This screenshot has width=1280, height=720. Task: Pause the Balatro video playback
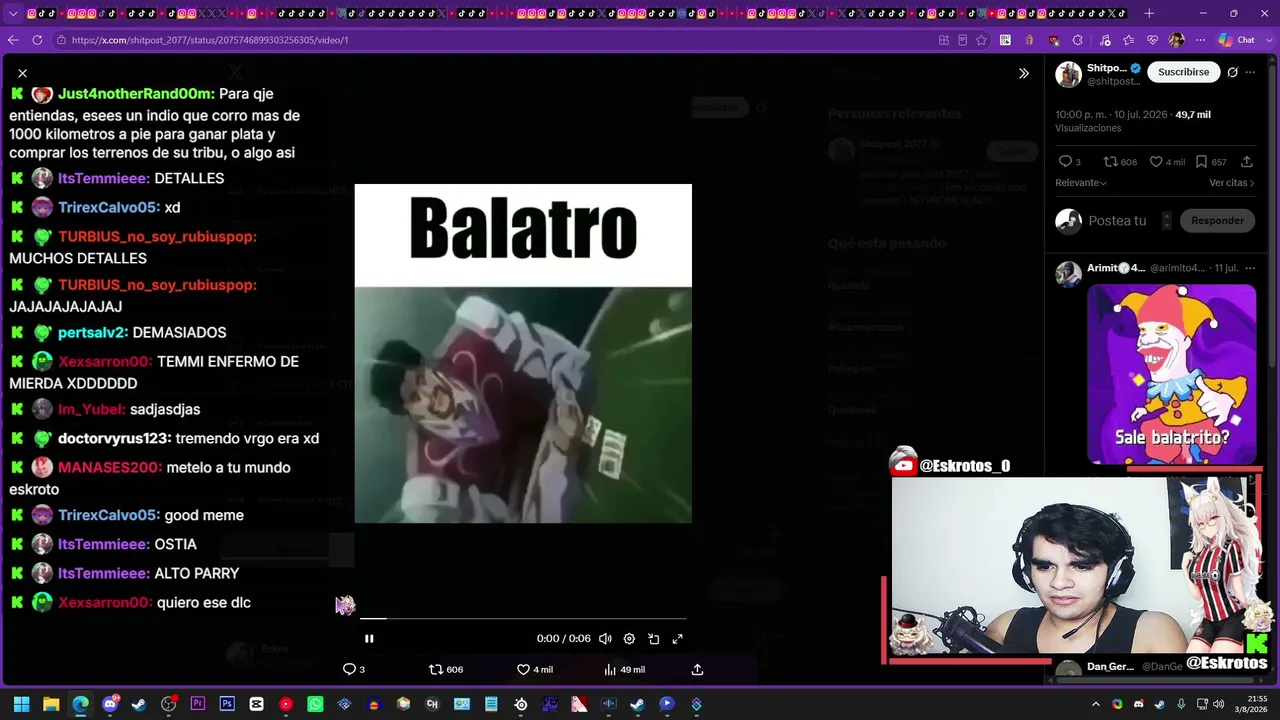tap(369, 639)
